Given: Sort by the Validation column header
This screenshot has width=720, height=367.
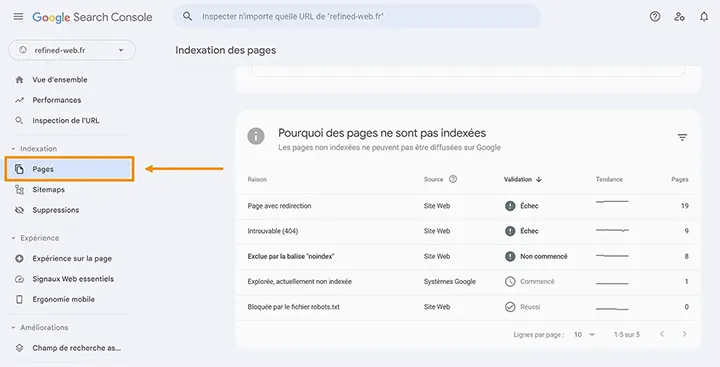Looking at the screenshot, I should [518, 180].
